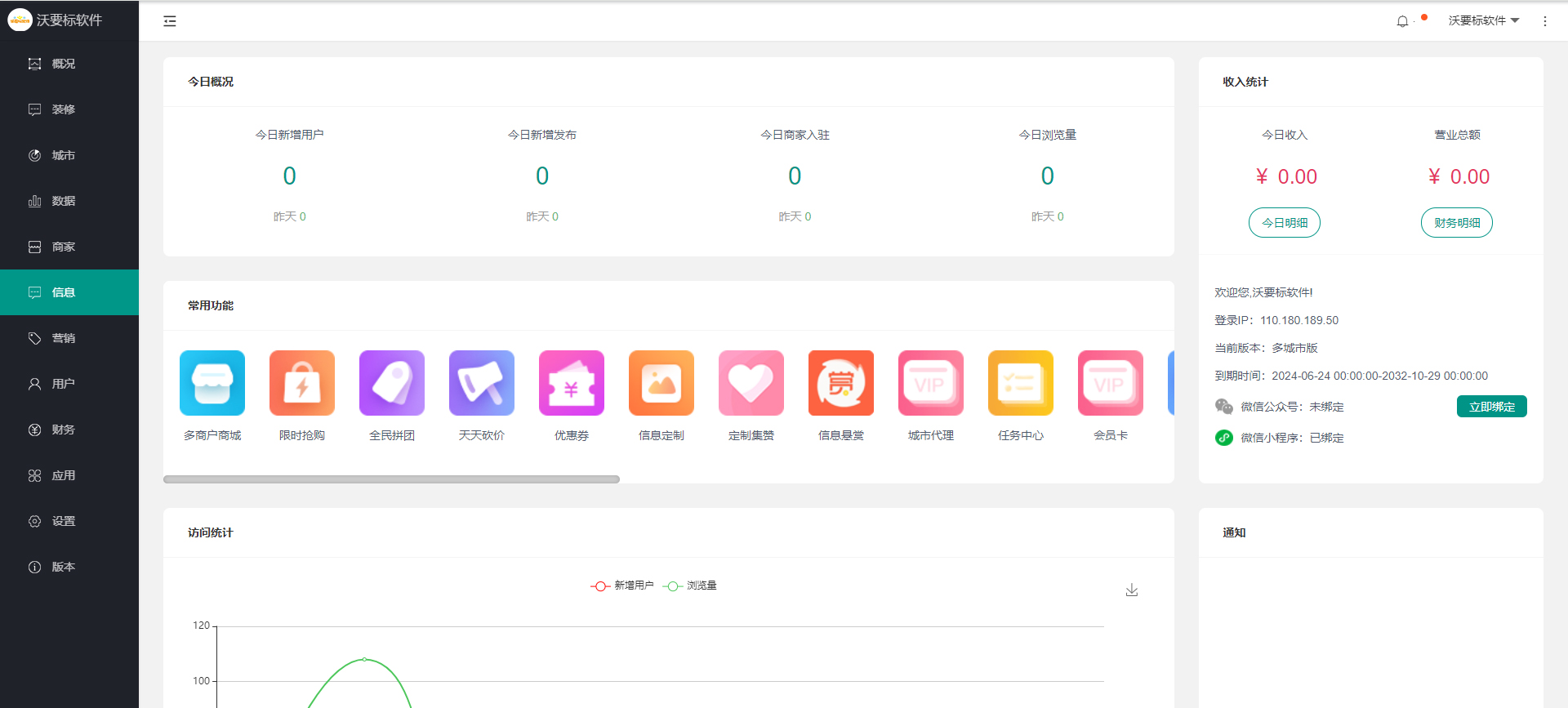Open the 优惠券 coupon icon
The image size is (1568, 708).
(572, 383)
